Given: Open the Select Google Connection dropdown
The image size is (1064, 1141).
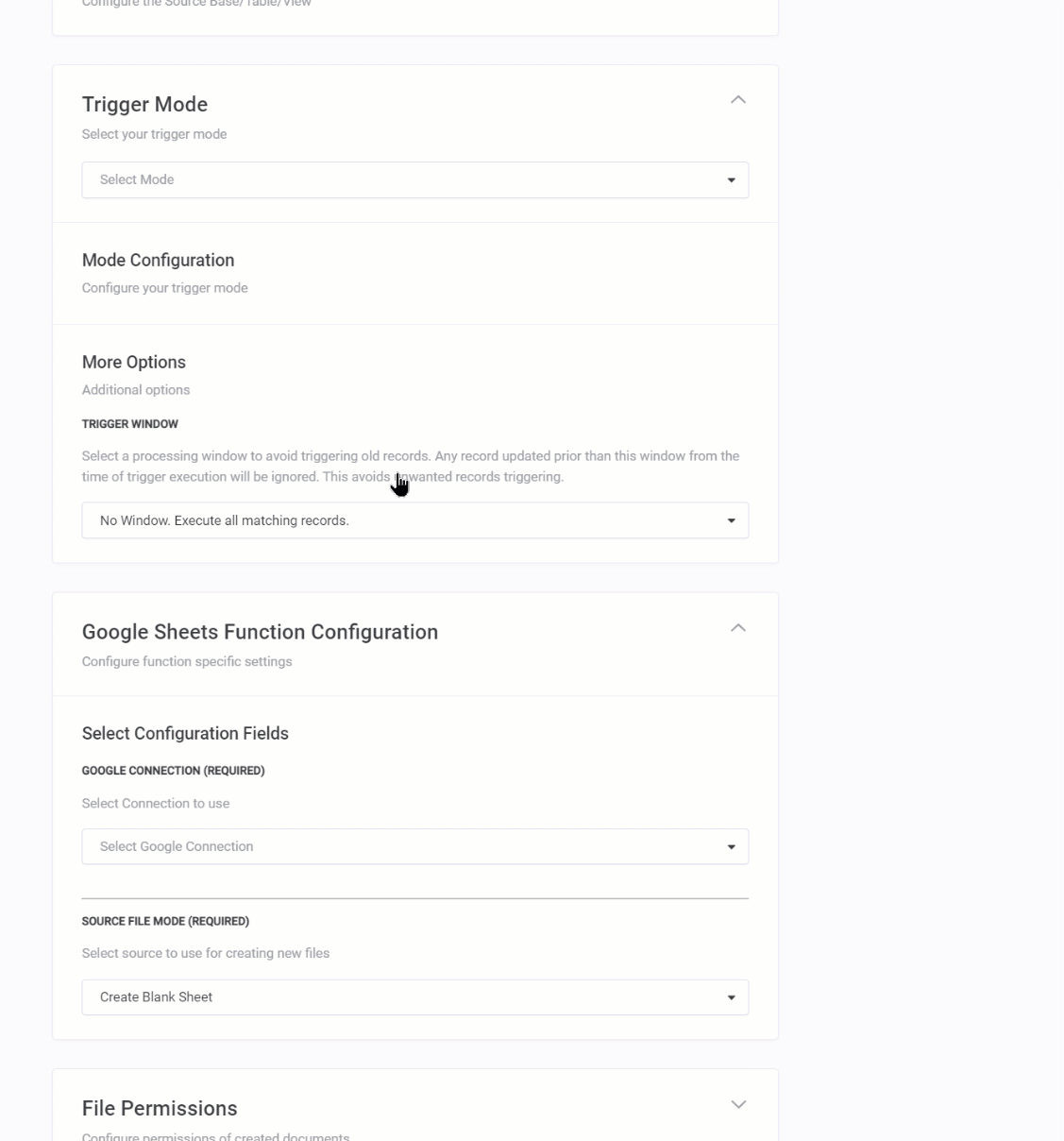Looking at the screenshot, I should (414, 847).
